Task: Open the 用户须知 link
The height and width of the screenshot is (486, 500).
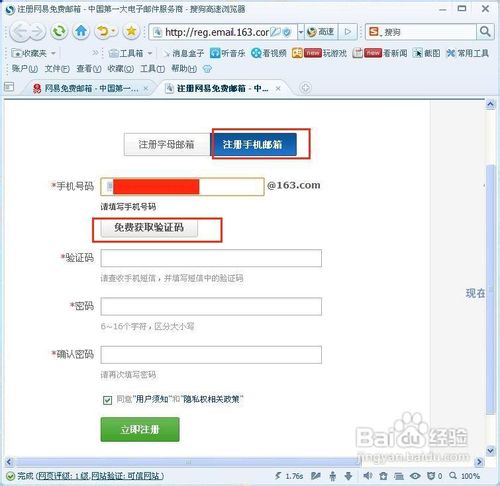Action: 152,399
